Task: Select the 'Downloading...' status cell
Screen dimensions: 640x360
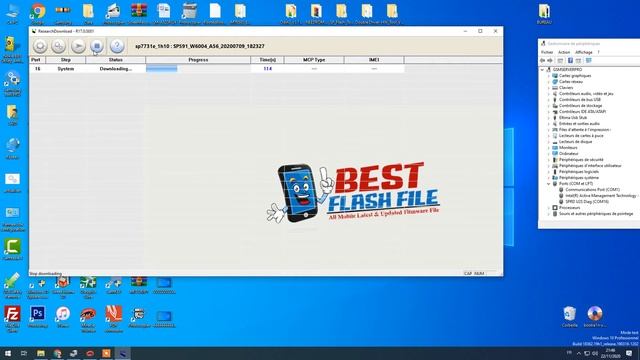Action: 116,69
